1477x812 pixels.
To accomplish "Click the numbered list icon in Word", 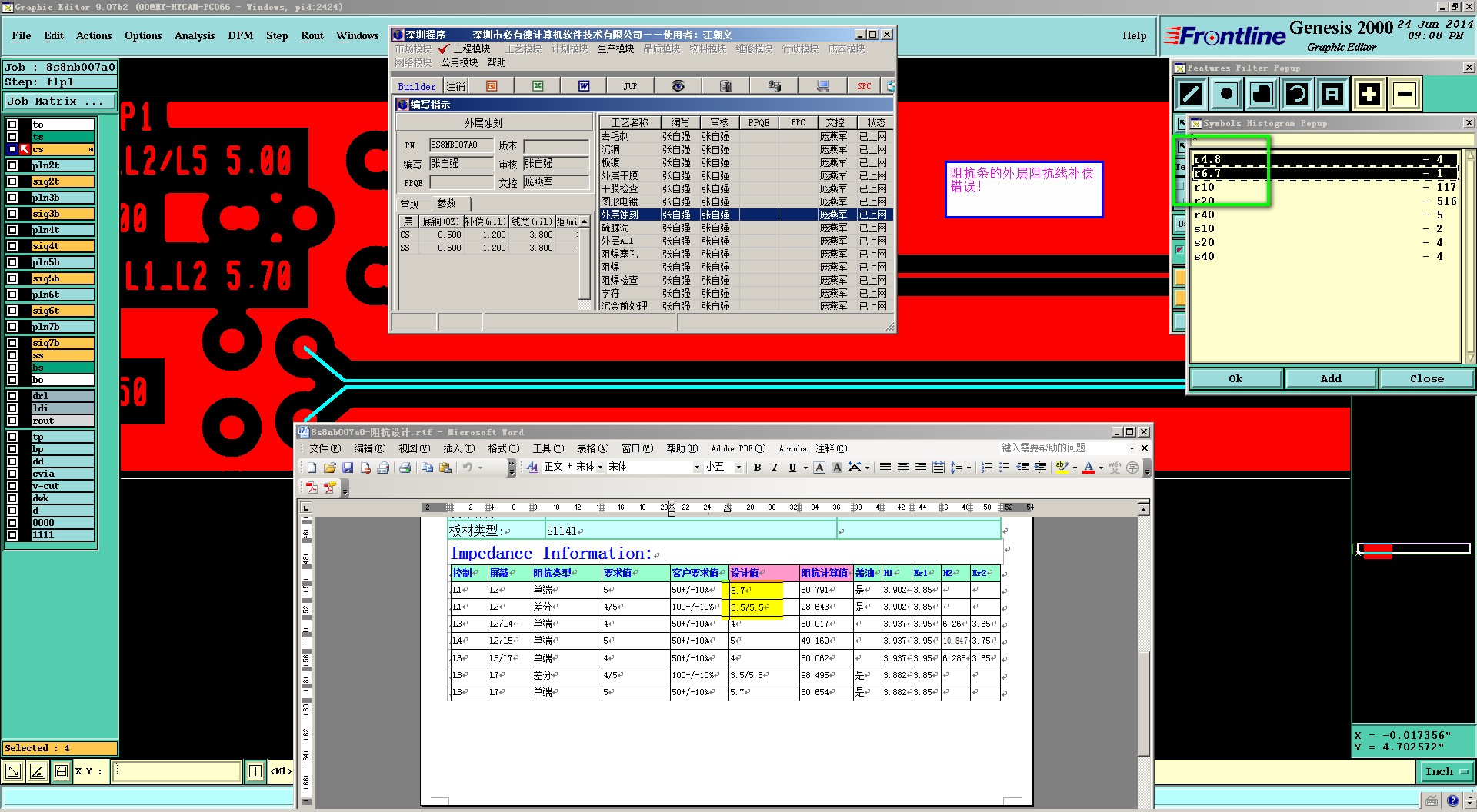I will click(987, 468).
